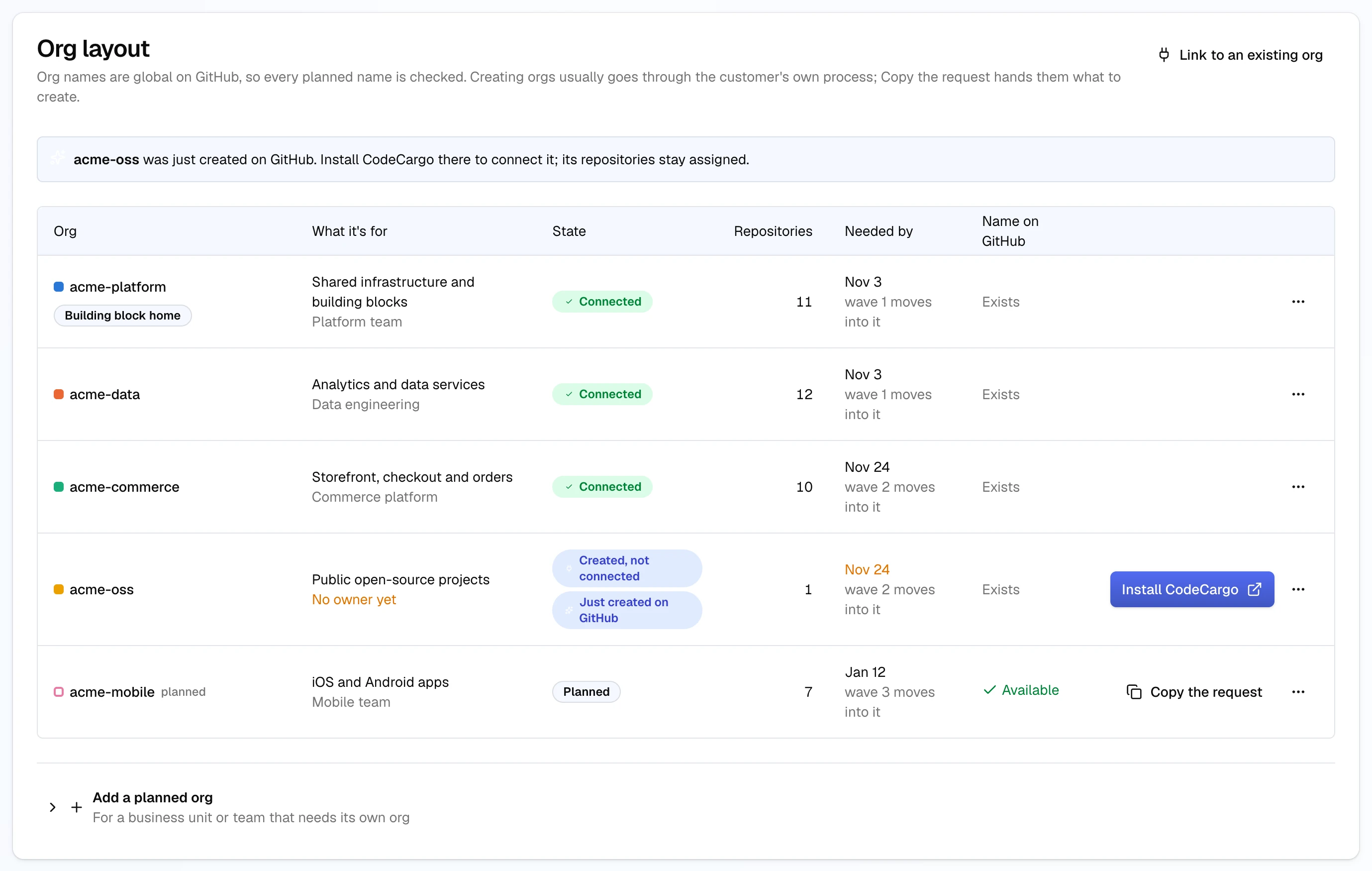The height and width of the screenshot is (871, 1372).
Task: Click the State column header
Action: (x=569, y=231)
